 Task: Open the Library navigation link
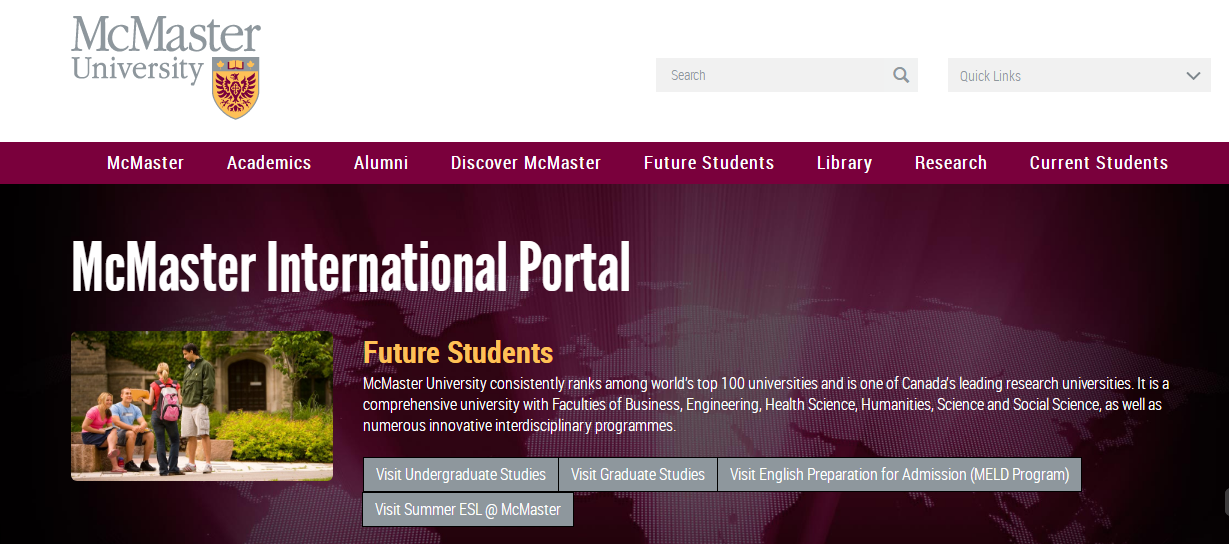tap(844, 163)
